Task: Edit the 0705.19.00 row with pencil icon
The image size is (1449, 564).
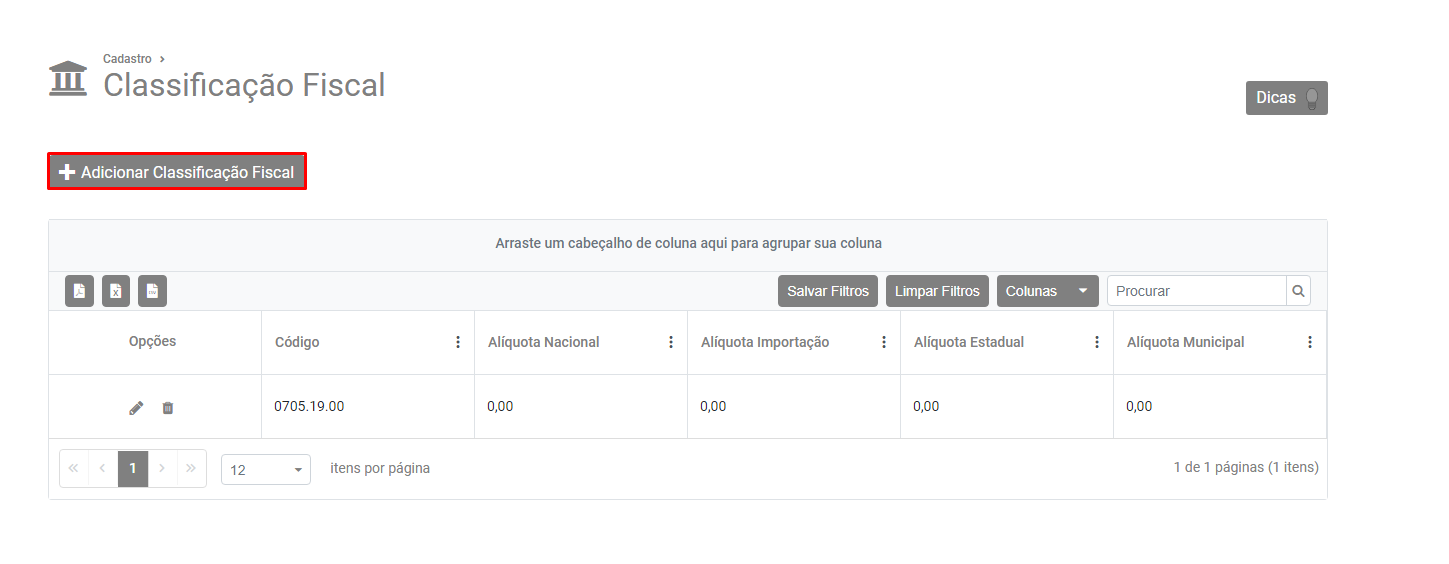Action: tap(136, 408)
